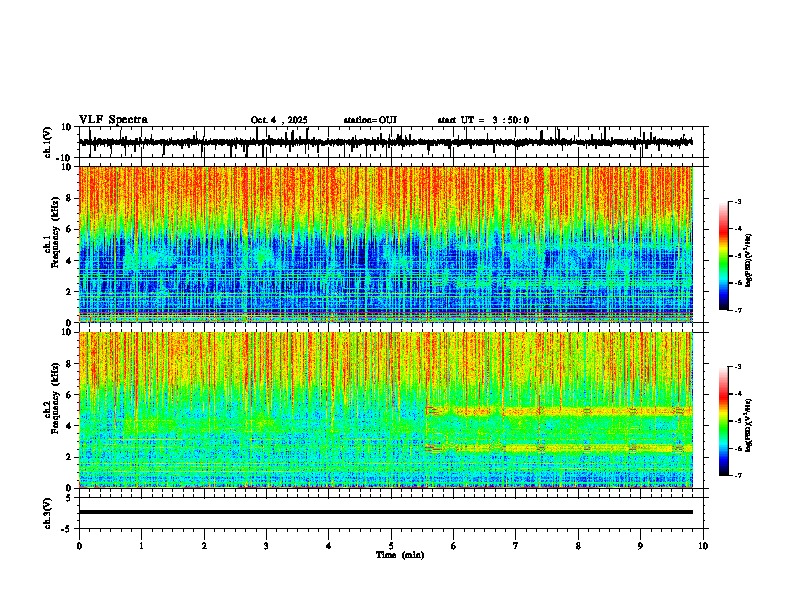Click the "ch.3(V)" axis label

point(48,513)
